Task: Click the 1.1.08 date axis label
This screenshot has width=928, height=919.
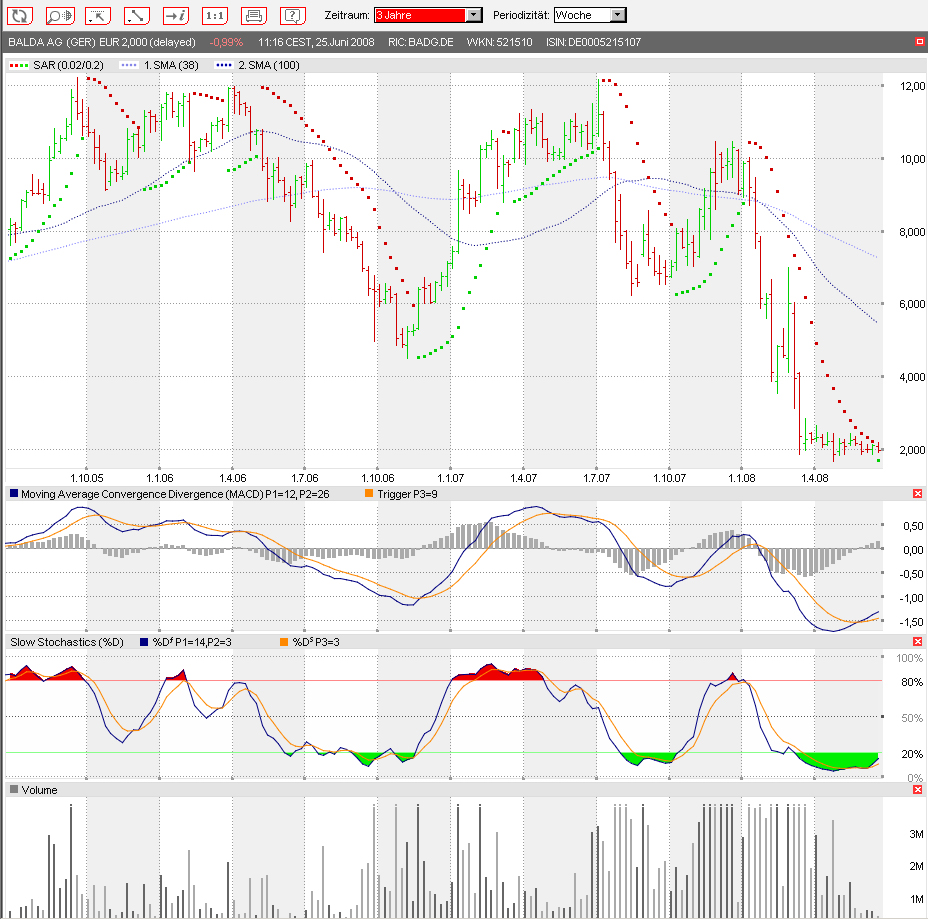Action: 742,478
